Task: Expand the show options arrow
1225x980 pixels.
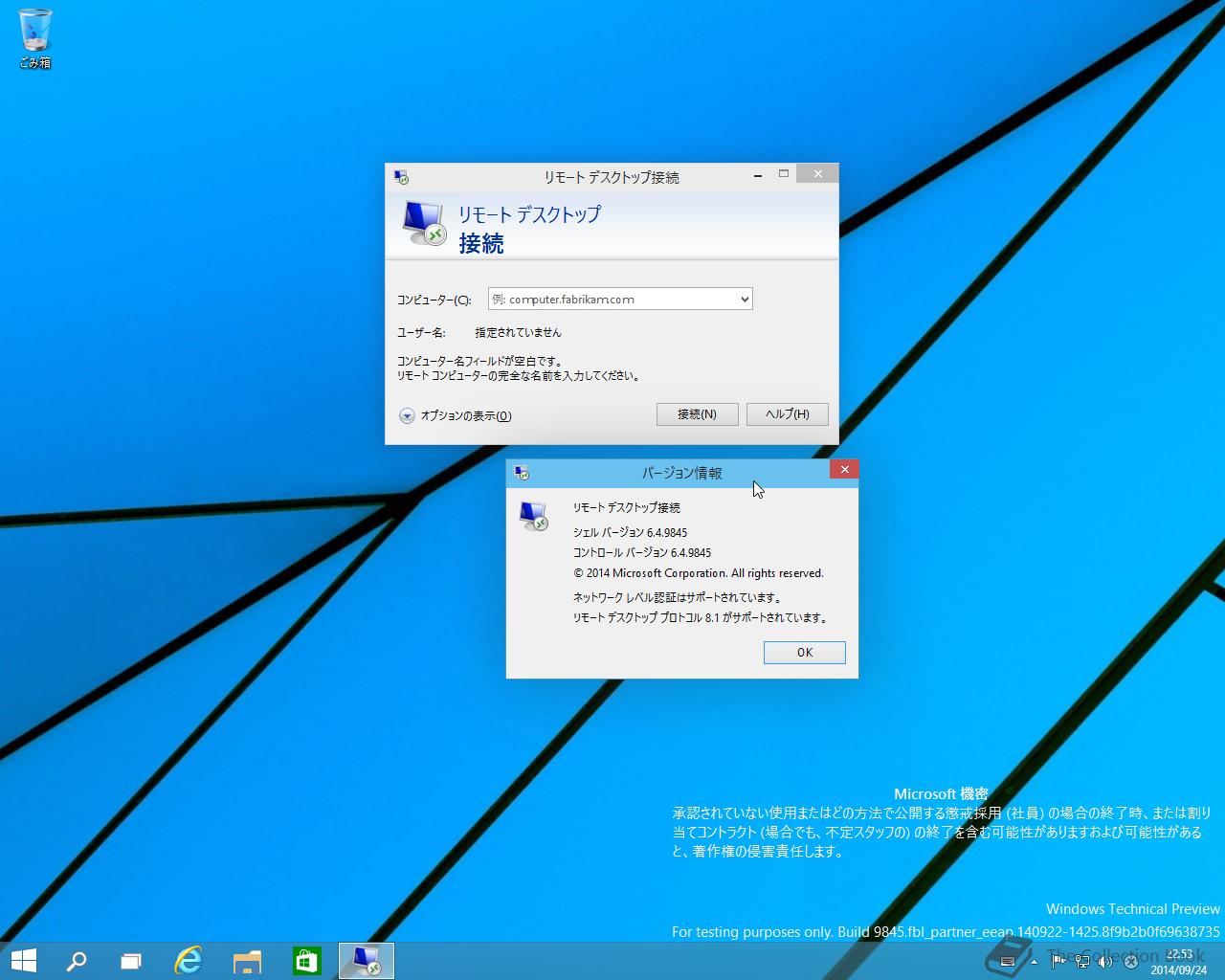Action: click(x=407, y=415)
